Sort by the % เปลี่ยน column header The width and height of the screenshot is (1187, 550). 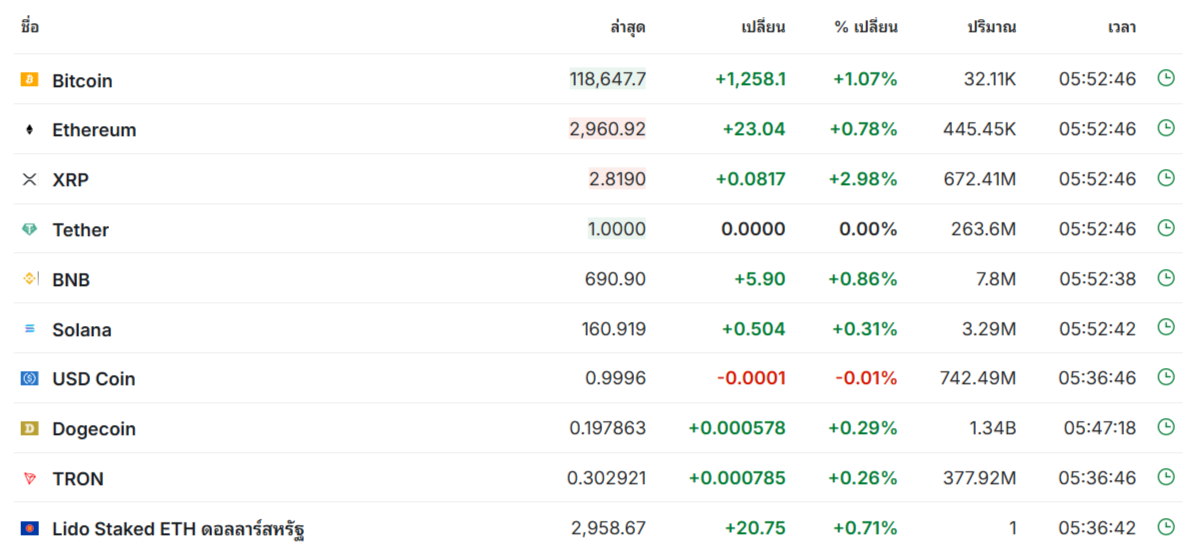[x=866, y=28]
